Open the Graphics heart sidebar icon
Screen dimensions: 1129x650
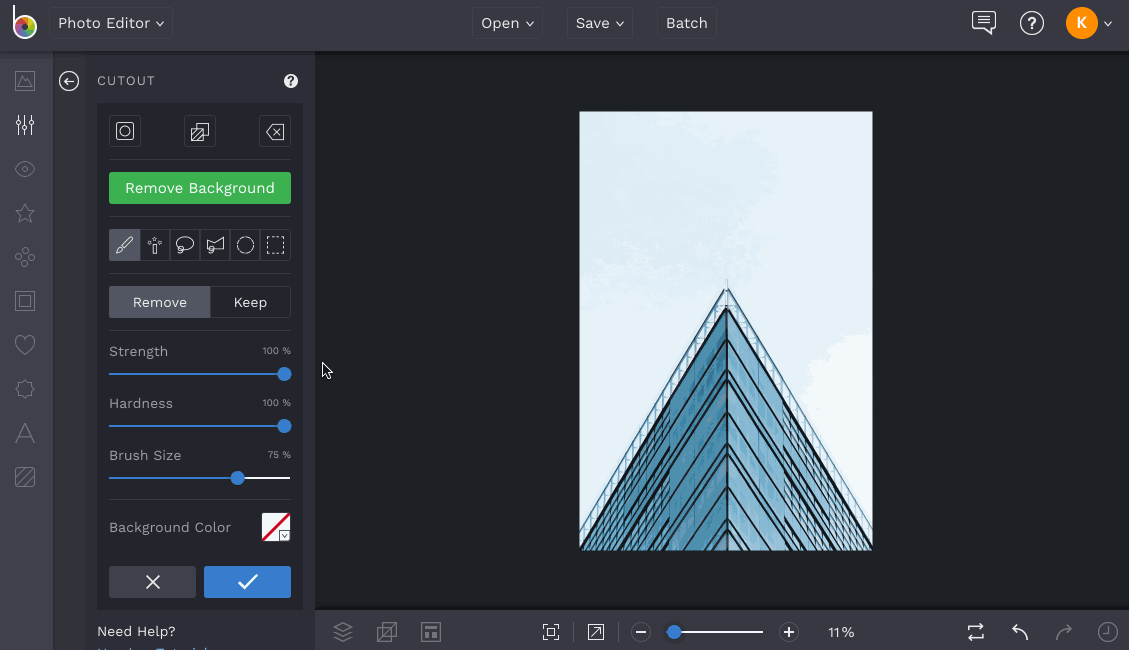coord(25,345)
